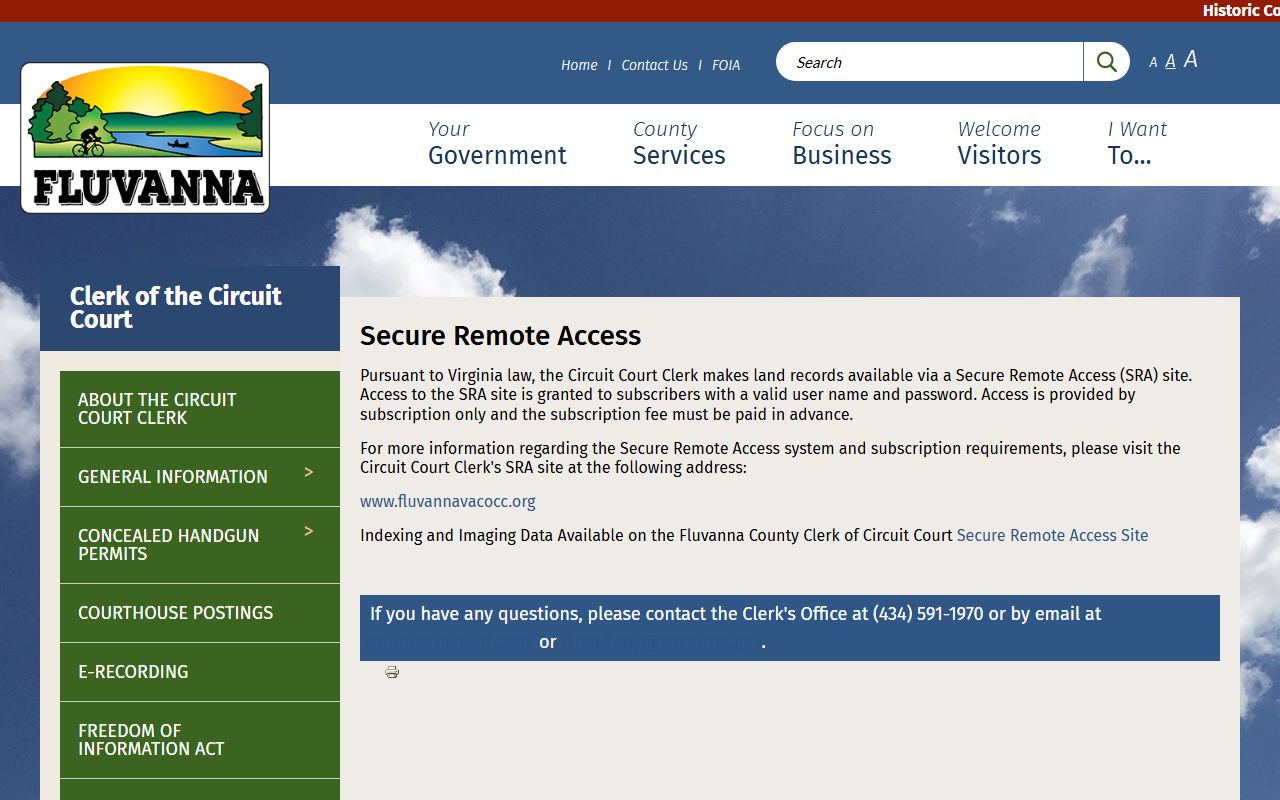Open the I Want To... menu
Image resolution: width=1280 pixels, height=800 pixels.
[1137, 143]
